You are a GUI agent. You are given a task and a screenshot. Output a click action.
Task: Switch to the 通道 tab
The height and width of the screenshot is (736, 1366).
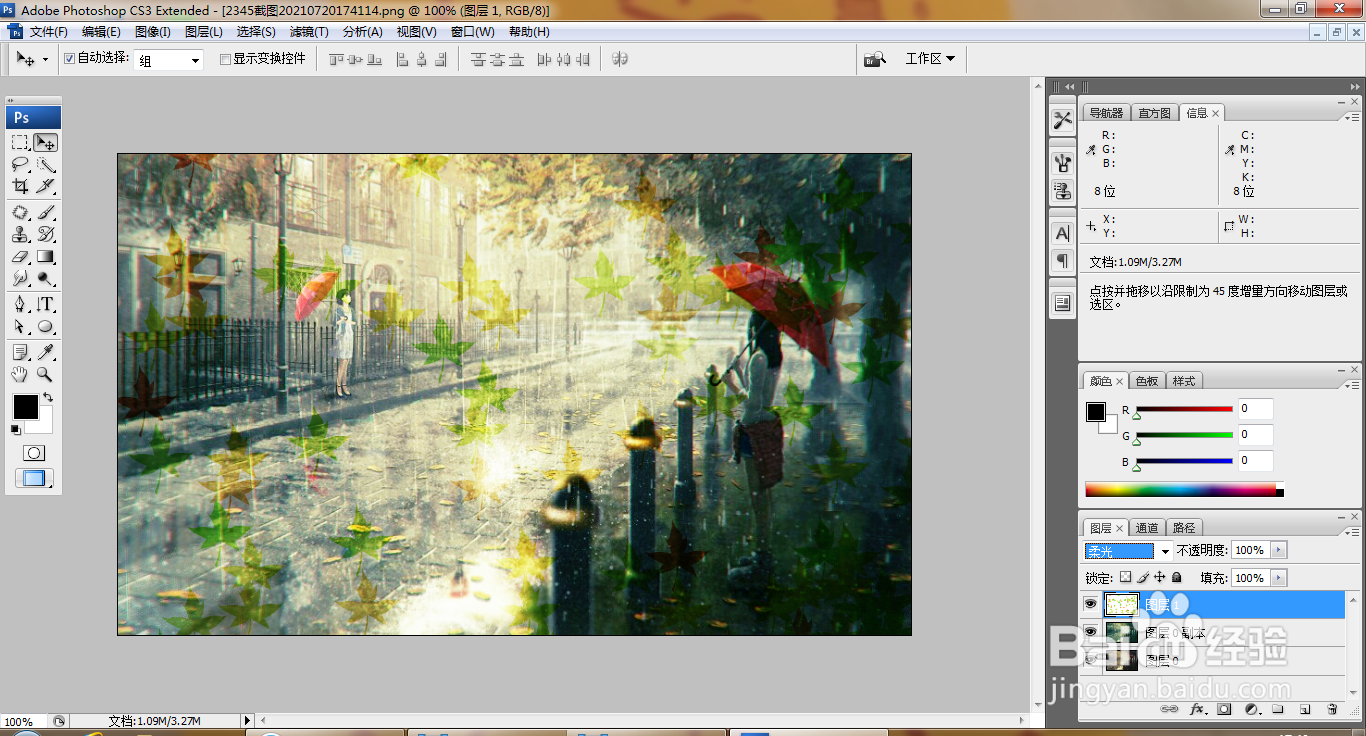[1147, 528]
